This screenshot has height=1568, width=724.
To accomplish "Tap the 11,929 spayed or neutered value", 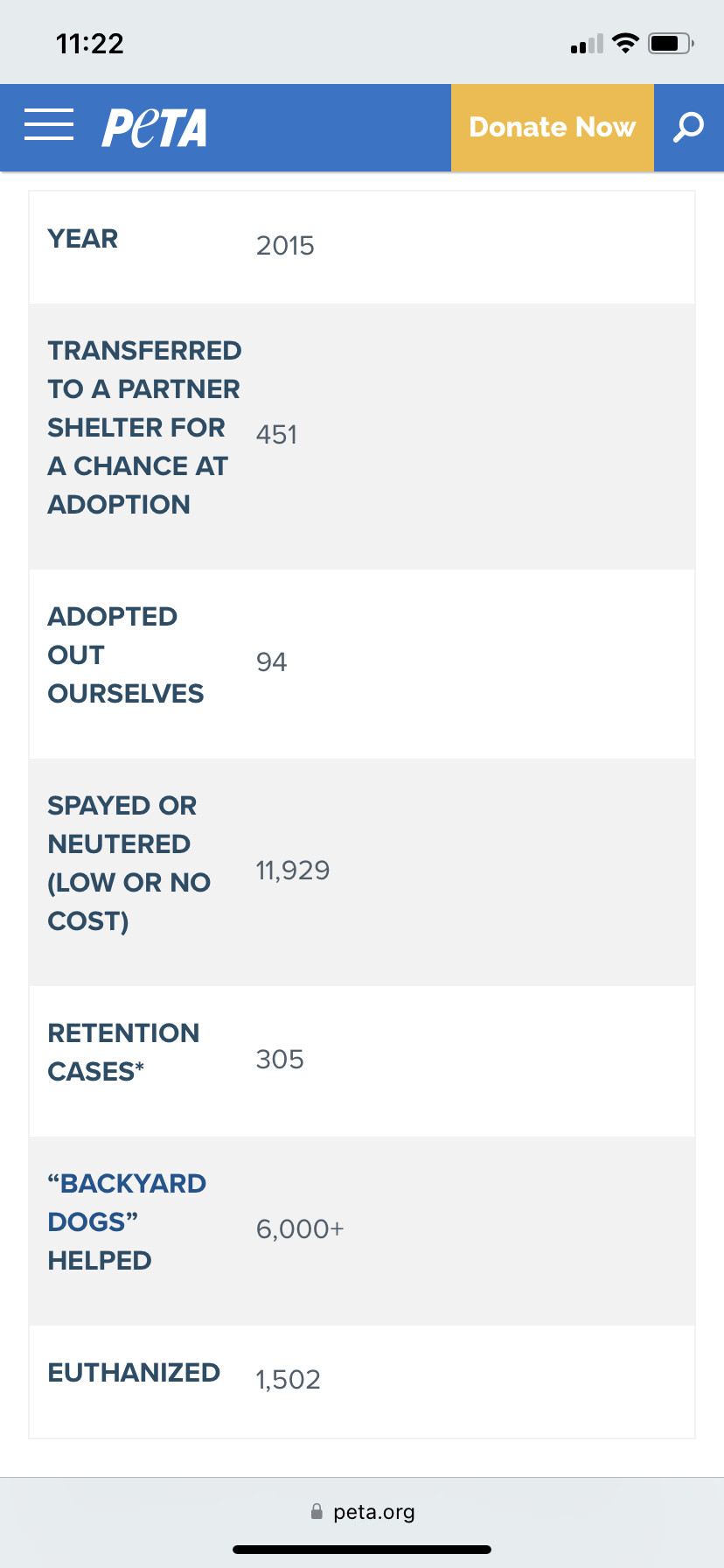I will (292, 871).
